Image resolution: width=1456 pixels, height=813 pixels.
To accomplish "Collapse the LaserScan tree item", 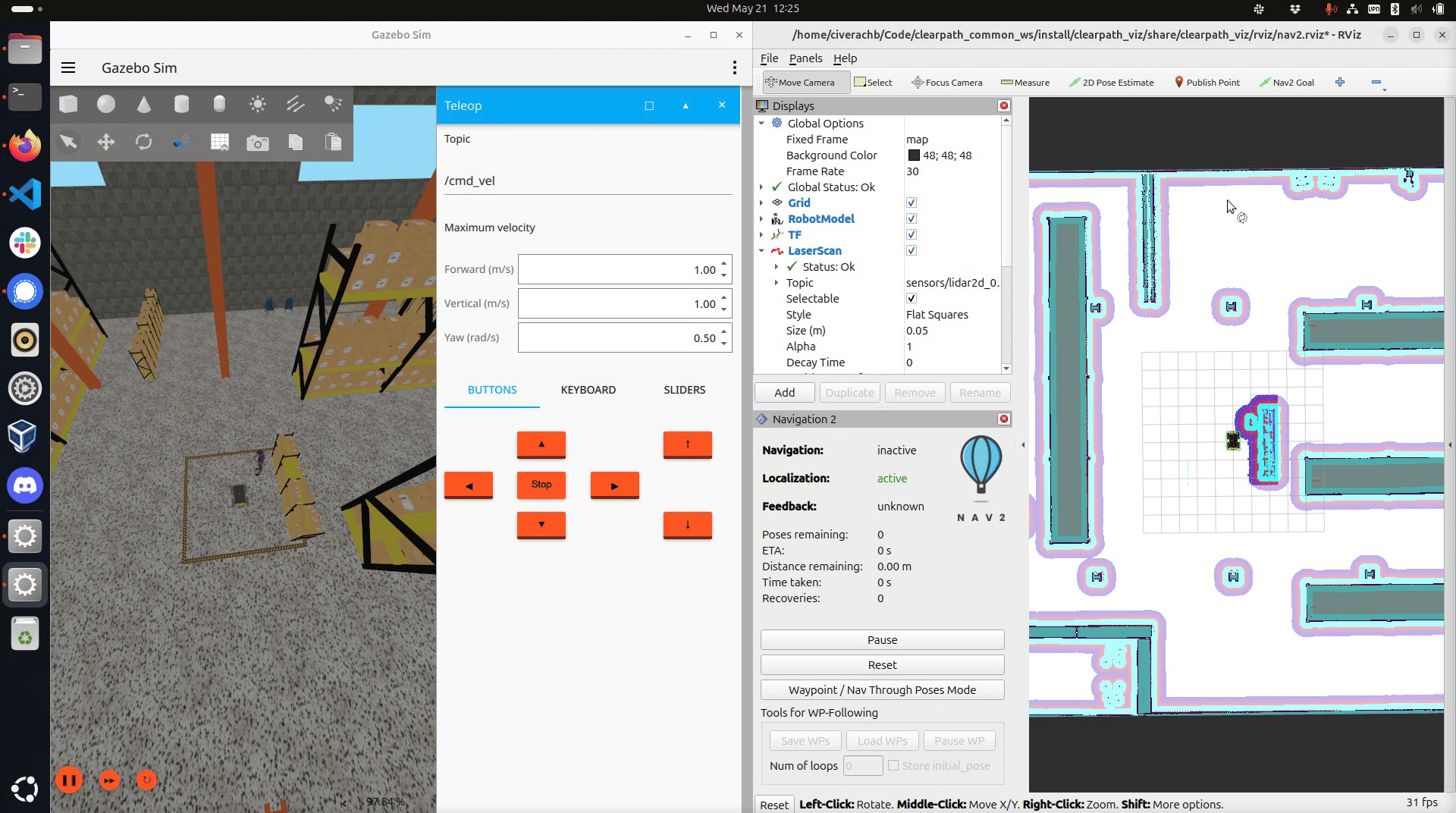I will 761,251.
